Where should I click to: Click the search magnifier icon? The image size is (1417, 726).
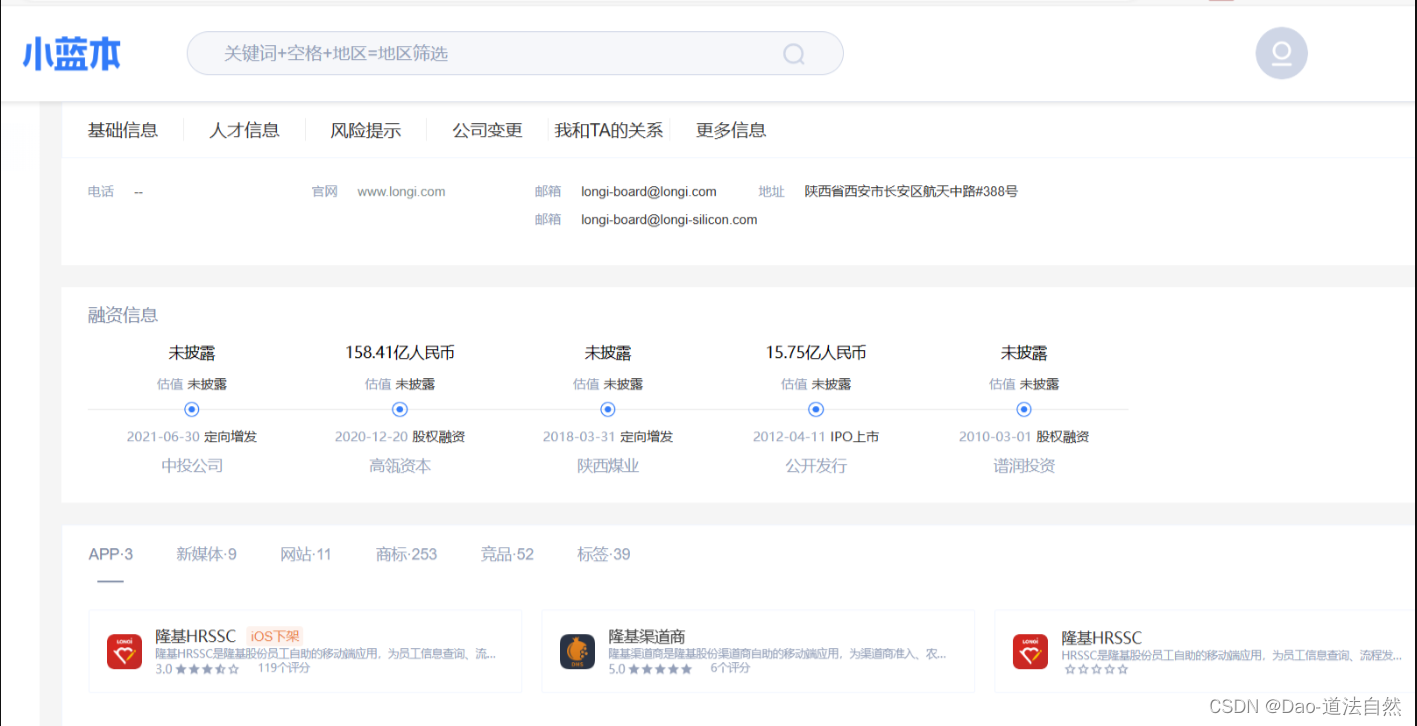pos(793,54)
